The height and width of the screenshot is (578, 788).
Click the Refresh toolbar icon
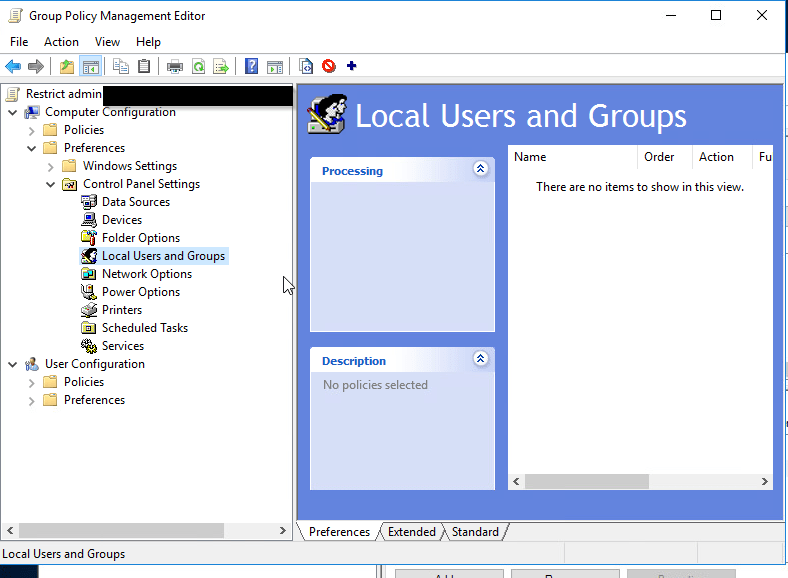(x=199, y=66)
